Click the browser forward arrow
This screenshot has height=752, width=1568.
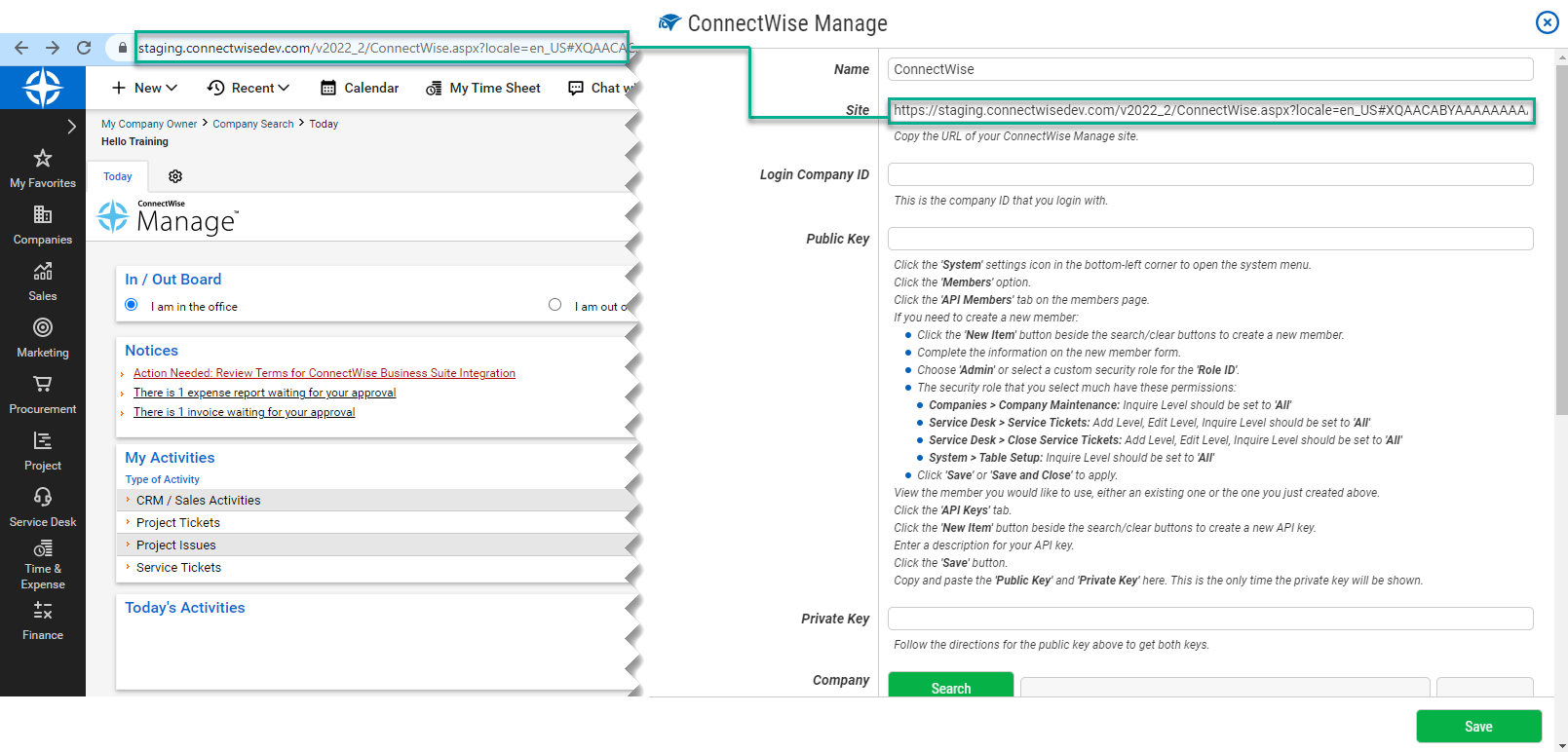pos(53,48)
